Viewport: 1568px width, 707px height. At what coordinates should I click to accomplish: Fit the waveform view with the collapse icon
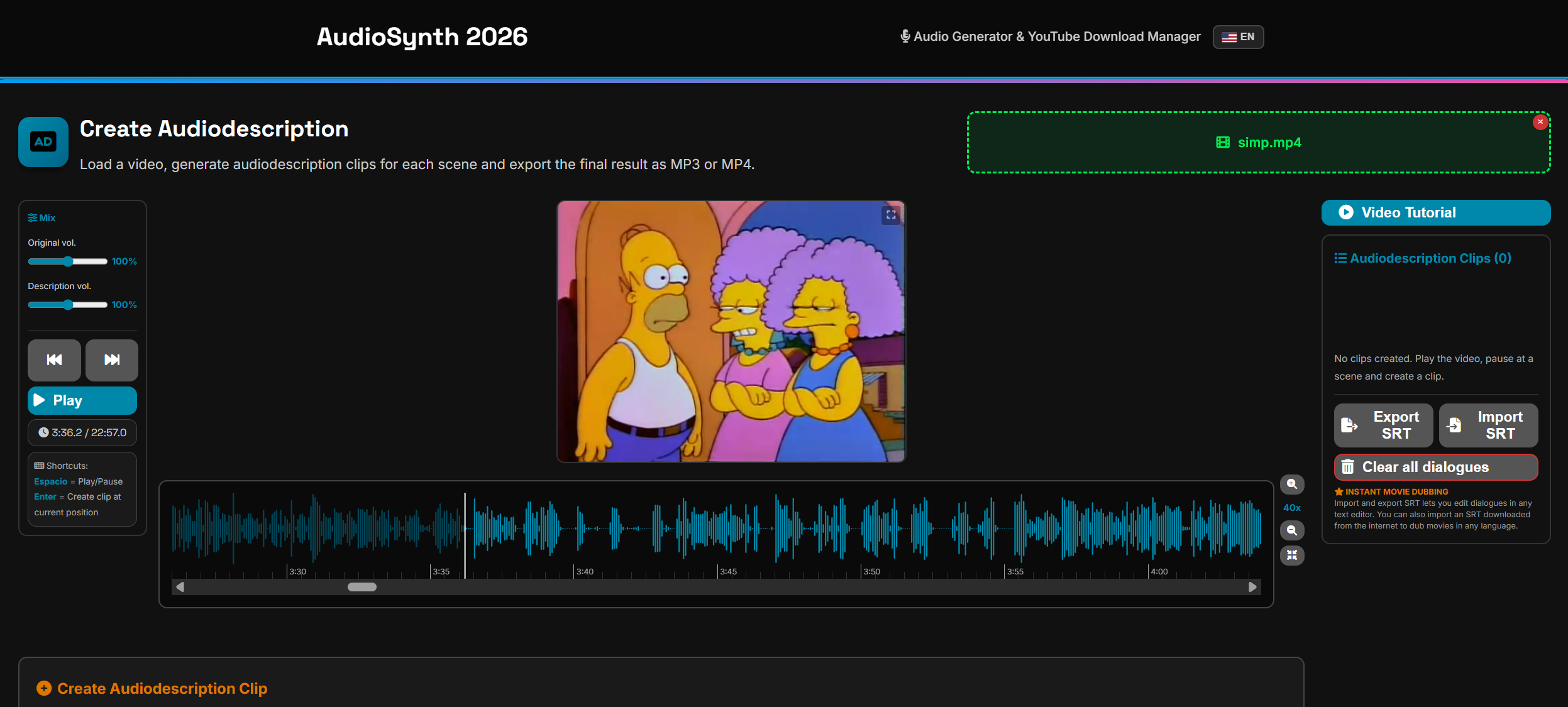pyautogui.click(x=1293, y=555)
